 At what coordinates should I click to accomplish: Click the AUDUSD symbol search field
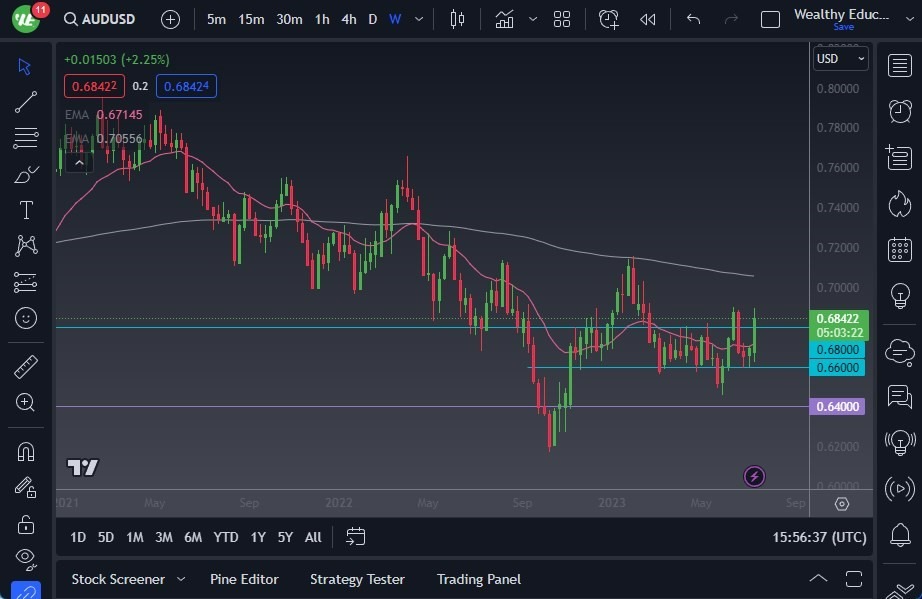[x=108, y=18]
